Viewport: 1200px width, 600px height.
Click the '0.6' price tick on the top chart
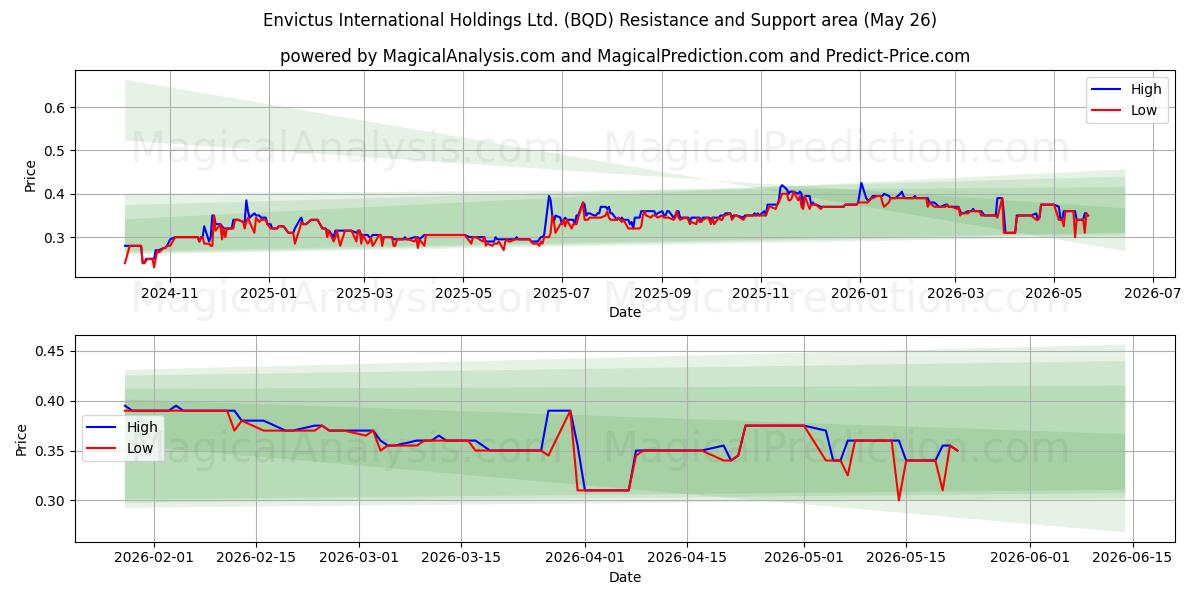[x=56, y=107]
